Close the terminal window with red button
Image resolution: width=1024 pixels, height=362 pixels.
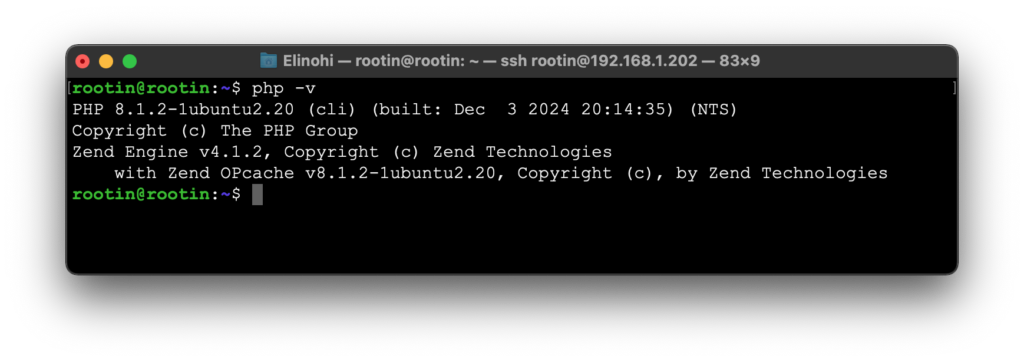[82, 61]
